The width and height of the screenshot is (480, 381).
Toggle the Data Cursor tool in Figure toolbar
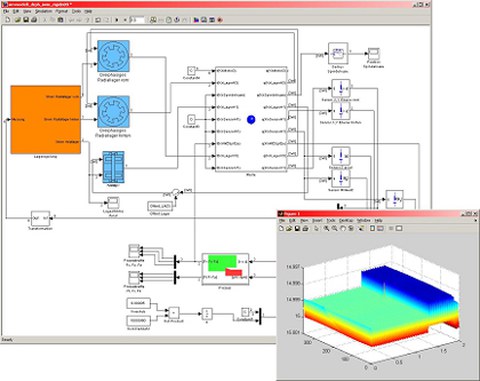[361, 228]
